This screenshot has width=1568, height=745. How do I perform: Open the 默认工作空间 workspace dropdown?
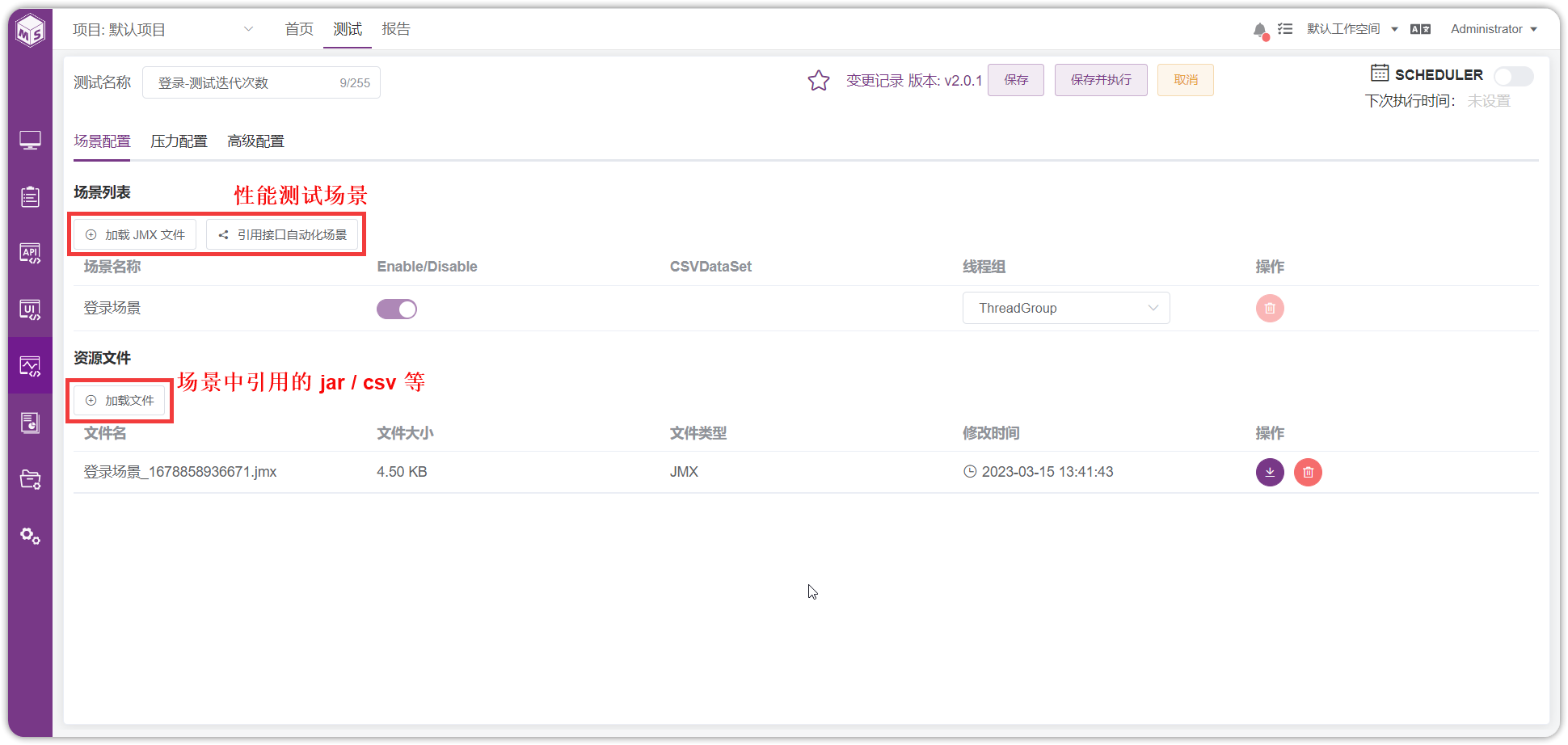pos(1352,29)
